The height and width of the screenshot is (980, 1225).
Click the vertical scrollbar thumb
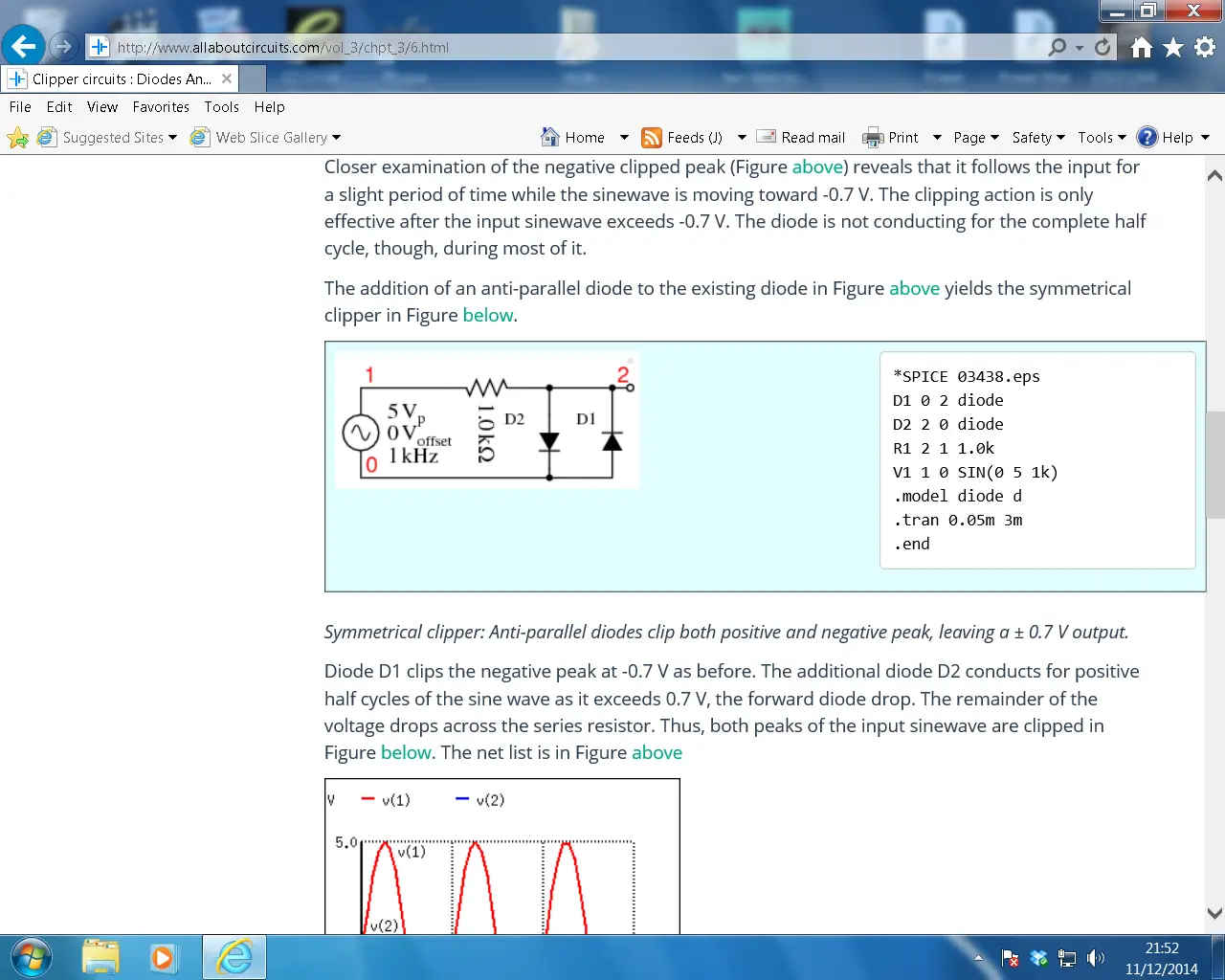pos(1215,465)
